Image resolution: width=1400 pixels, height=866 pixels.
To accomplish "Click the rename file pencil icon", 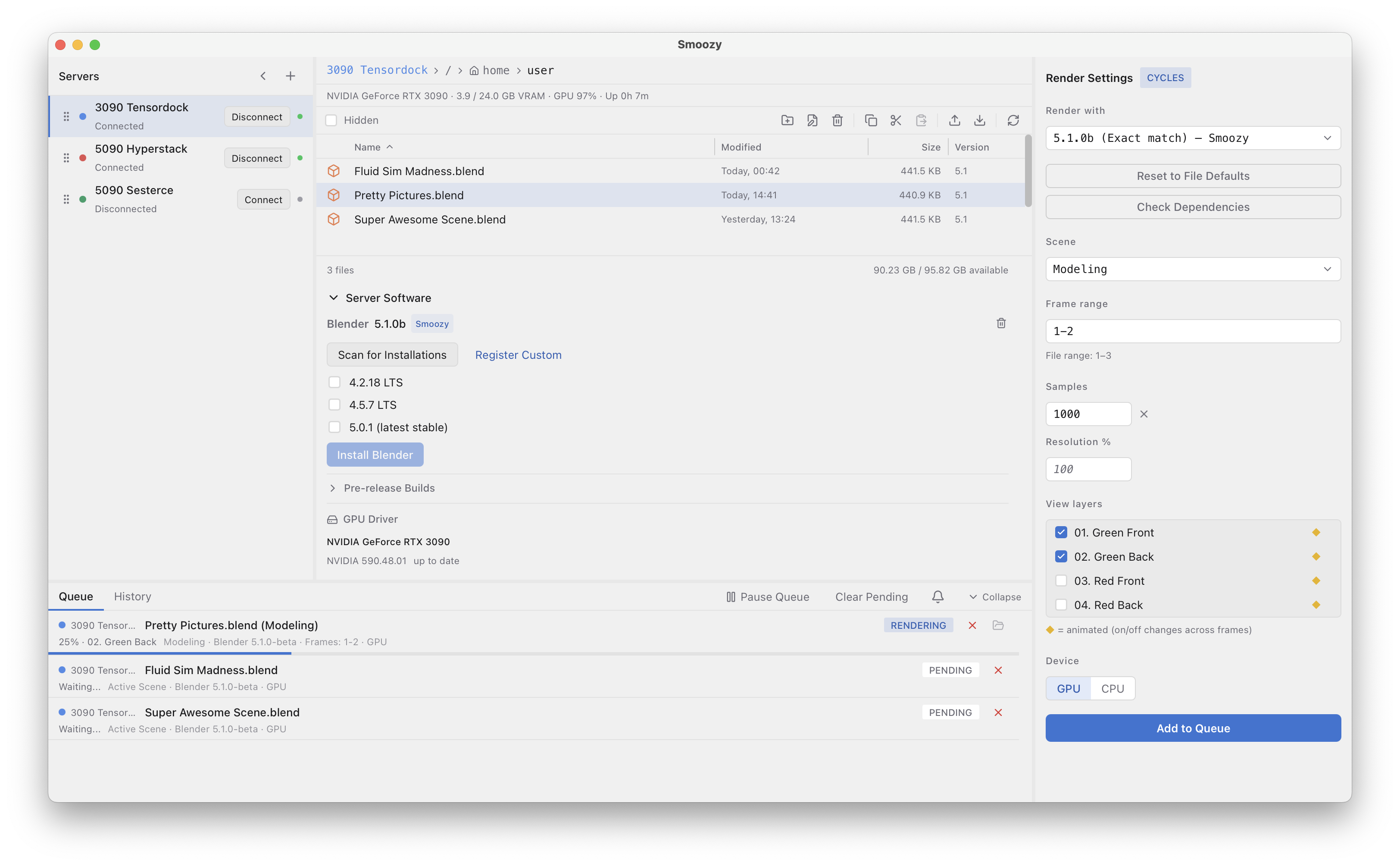I will point(812,120).
